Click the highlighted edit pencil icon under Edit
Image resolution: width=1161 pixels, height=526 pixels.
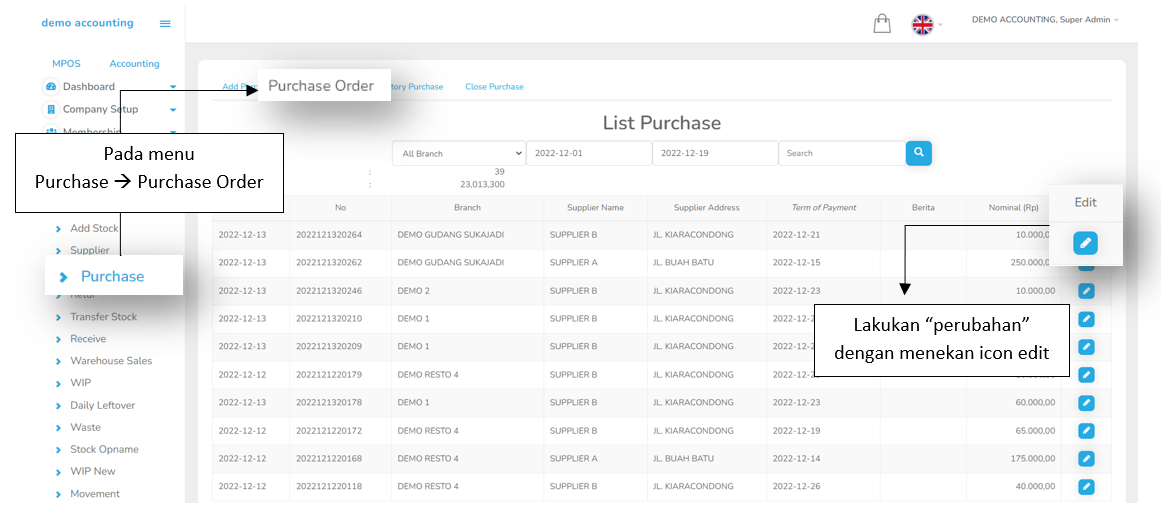pyautogui.click(x=1085, y=243)
